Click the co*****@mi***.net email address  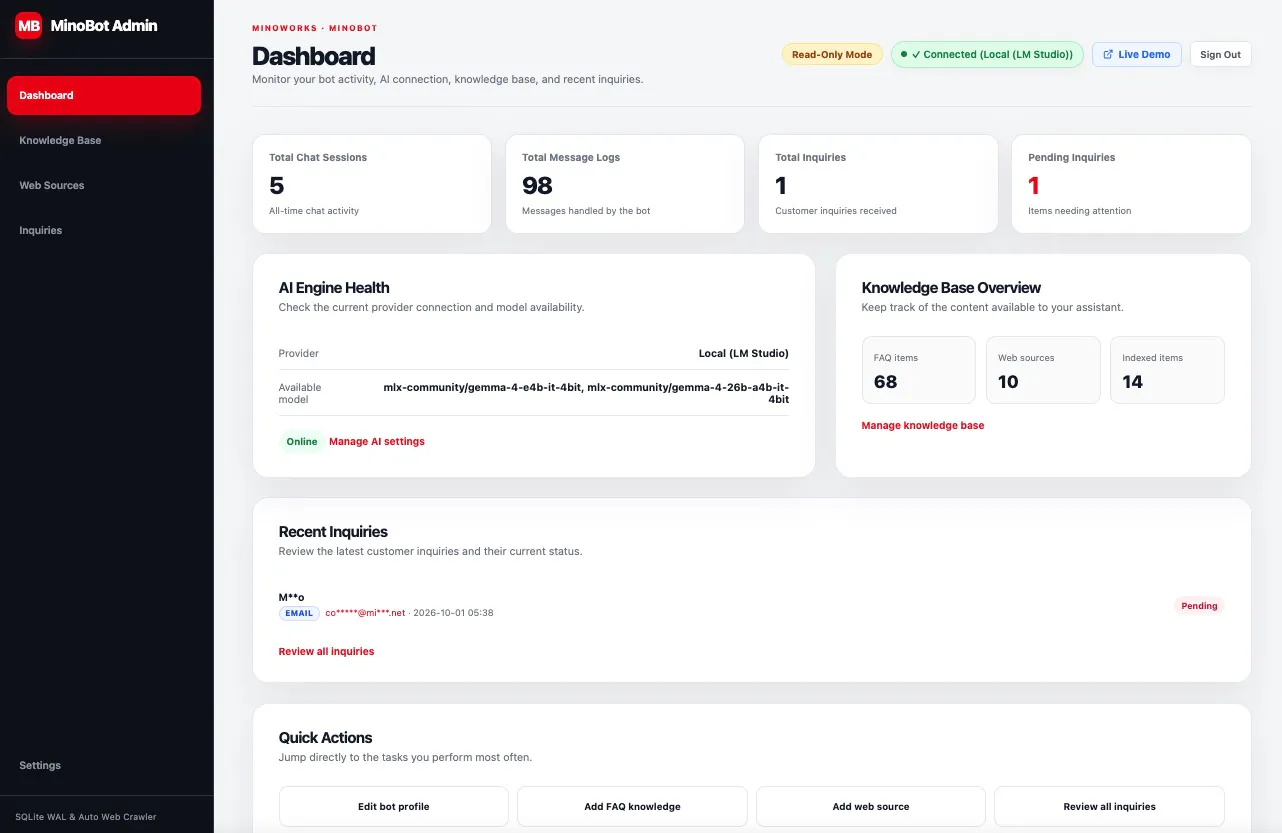[x=365, y=613]
